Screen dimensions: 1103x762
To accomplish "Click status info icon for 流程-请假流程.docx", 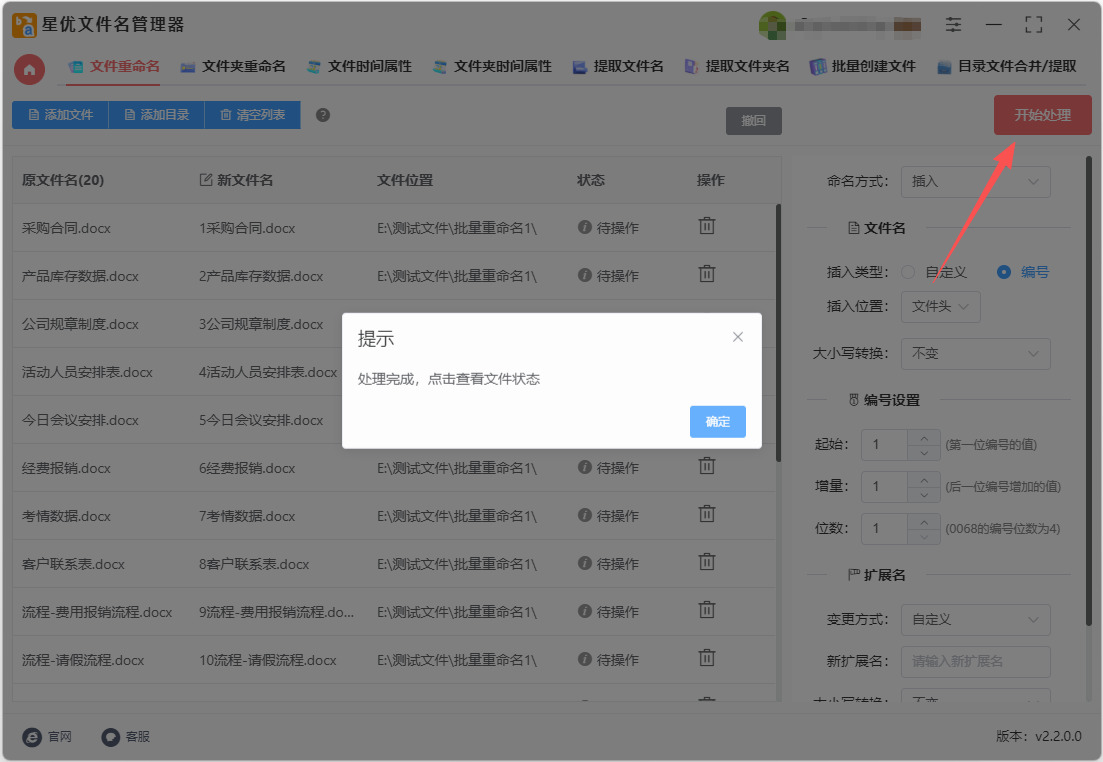I will pyautogui.click(x=585, y=659).
